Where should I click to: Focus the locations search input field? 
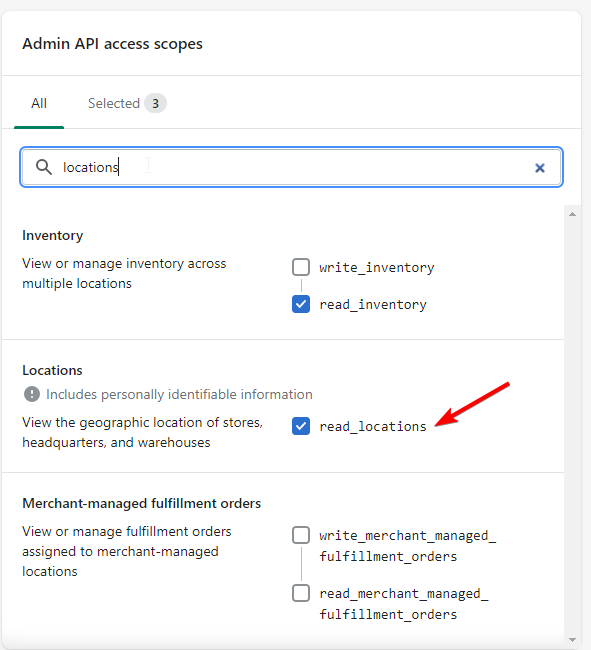point(291,167)
